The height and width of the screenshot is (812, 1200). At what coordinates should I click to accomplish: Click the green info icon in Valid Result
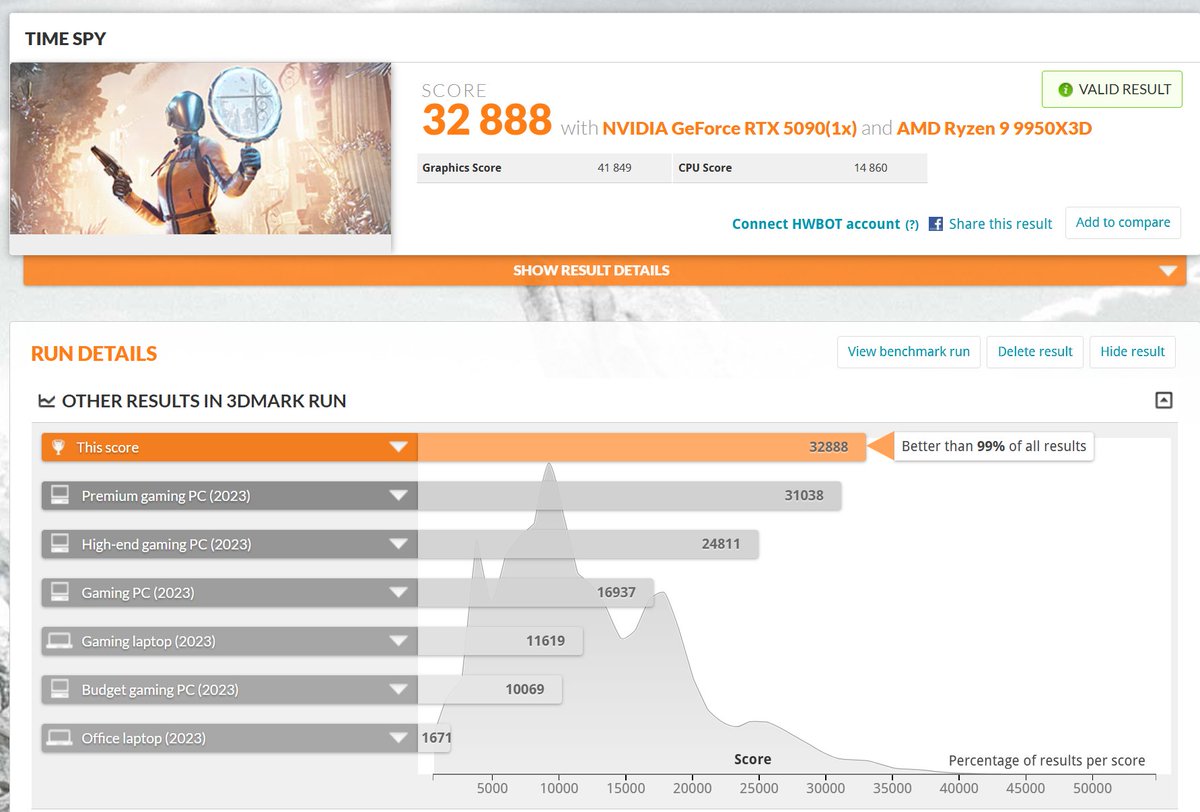[1066, 89]
